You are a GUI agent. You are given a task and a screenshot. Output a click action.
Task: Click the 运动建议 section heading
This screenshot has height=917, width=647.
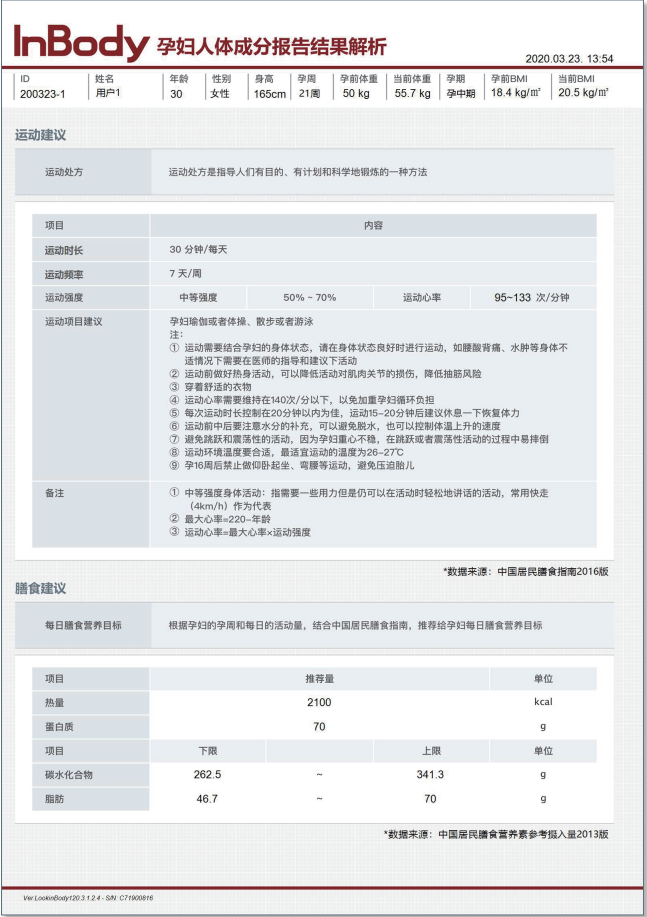pyautogui.click(x=40, y=135)
